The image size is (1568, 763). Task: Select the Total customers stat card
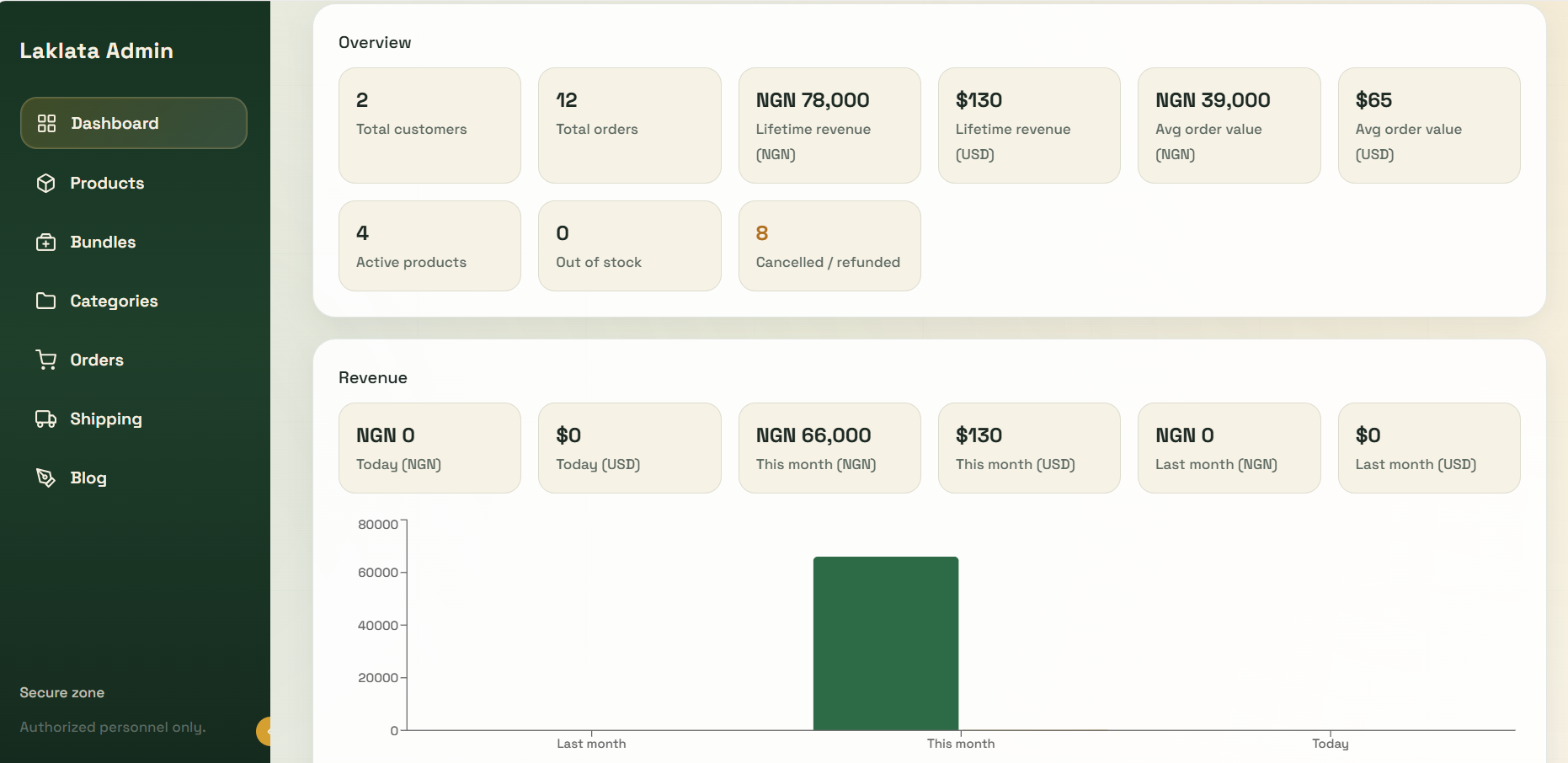pos(429,125)
